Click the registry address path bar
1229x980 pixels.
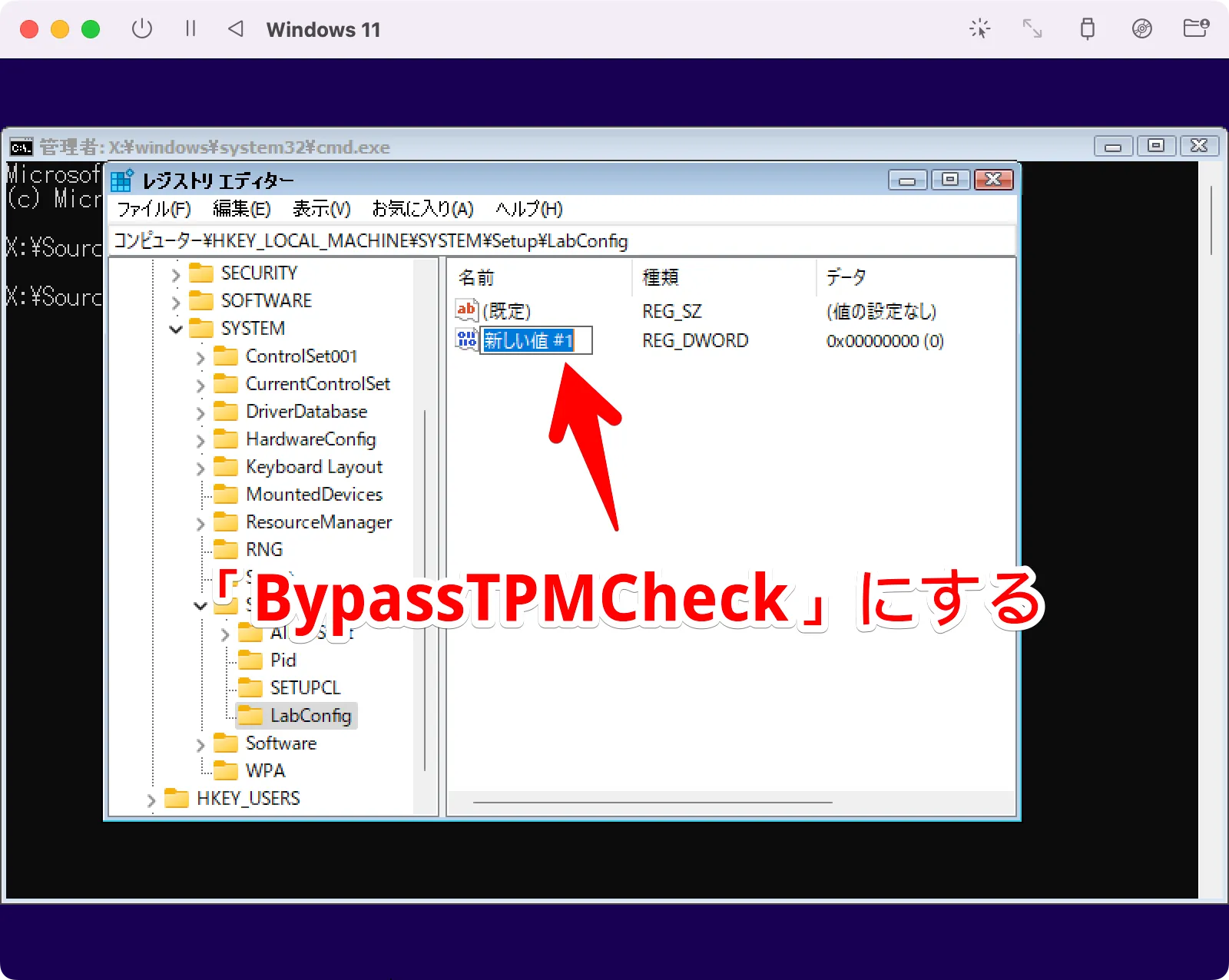(561, 241)
